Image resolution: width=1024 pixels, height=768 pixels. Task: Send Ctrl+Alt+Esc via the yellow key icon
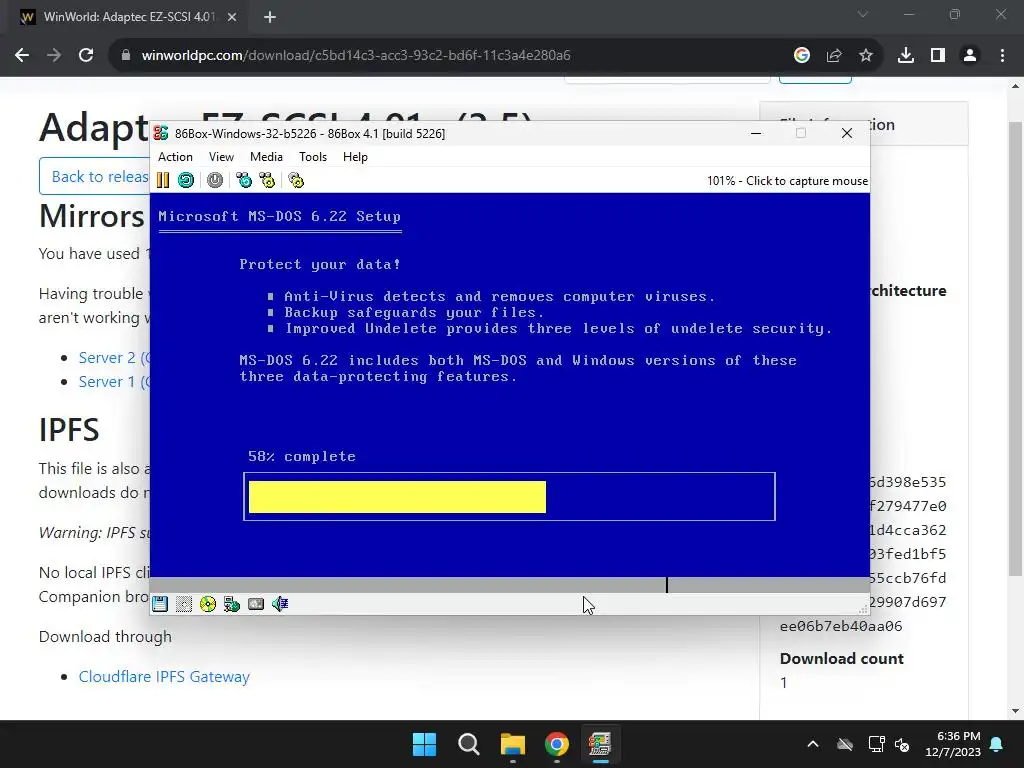tap(267, 180)
